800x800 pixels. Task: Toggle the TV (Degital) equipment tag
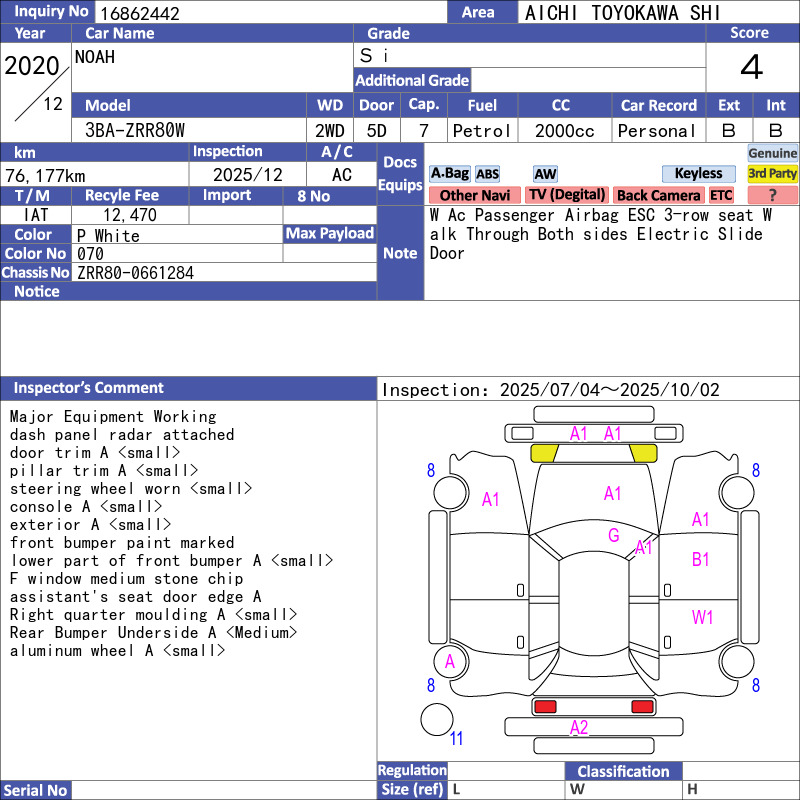click(x=567, y=195)
